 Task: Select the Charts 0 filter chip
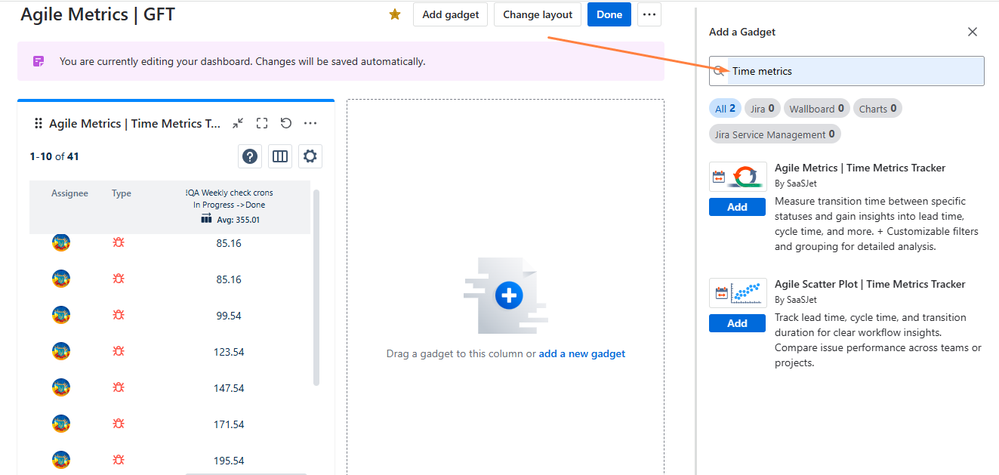(878, 109)
